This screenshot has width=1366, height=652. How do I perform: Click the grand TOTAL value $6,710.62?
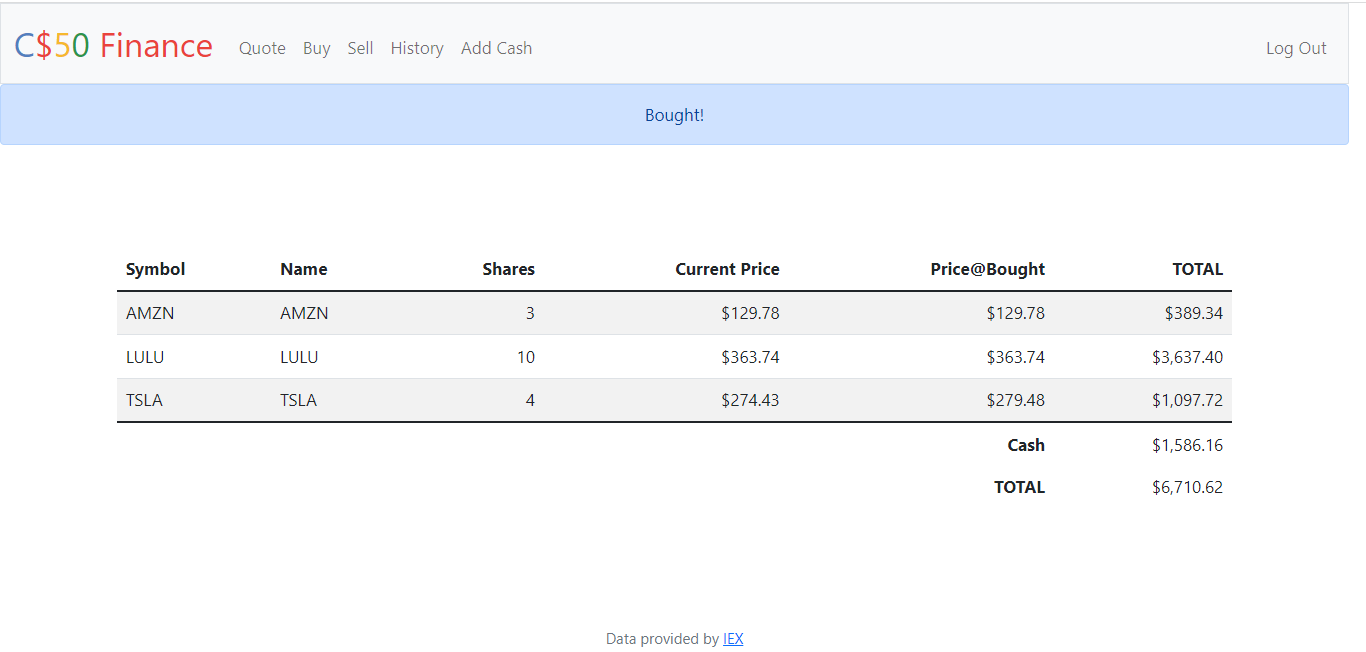coord(1187,487)
